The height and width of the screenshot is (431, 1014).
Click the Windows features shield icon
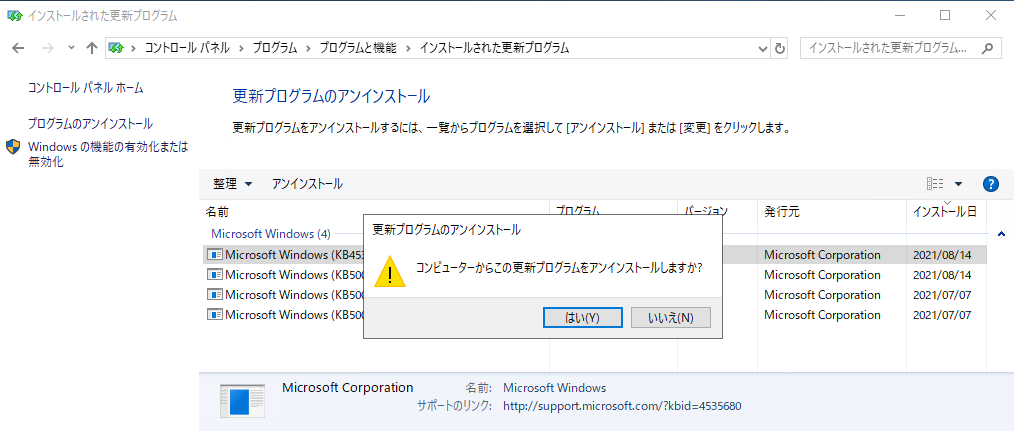click(13, 147)
